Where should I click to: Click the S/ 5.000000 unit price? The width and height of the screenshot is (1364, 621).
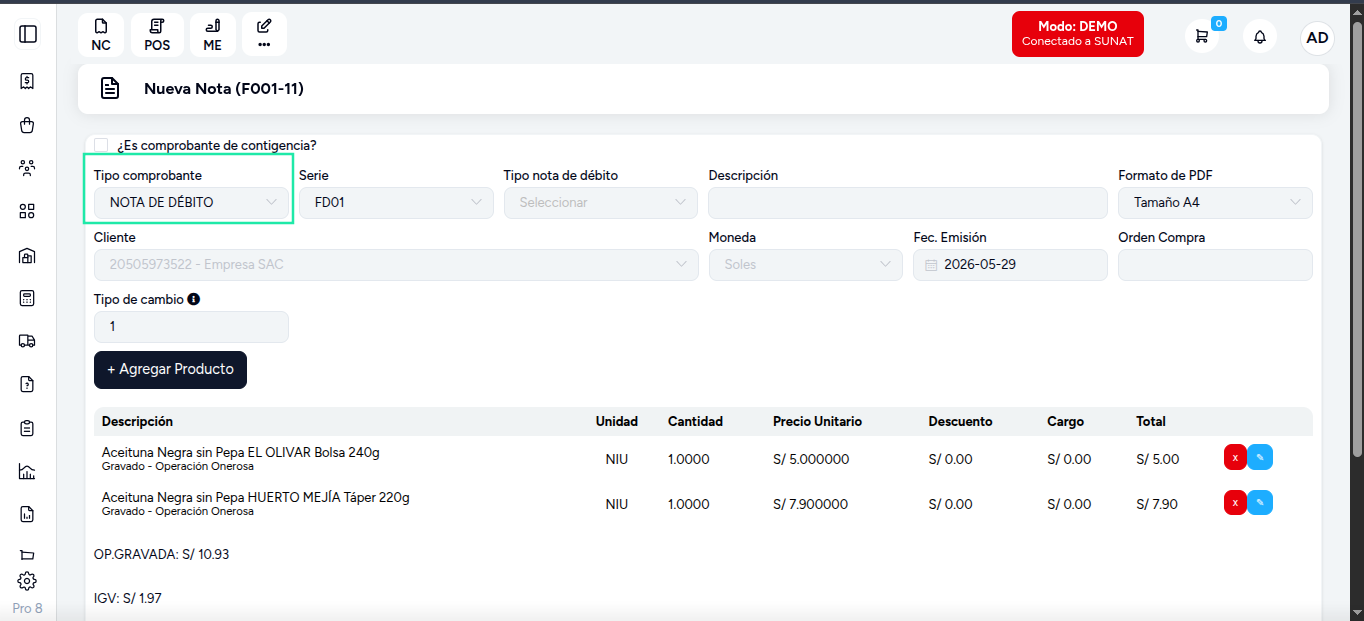pos(811,460)
